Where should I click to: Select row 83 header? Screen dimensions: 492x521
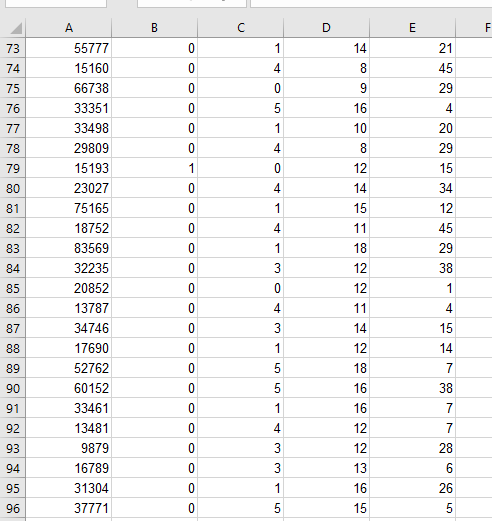[13, 248]
